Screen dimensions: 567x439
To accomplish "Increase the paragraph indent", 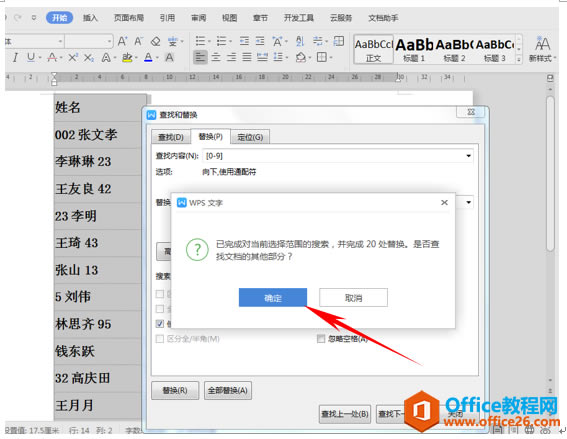I will point(260,41).
